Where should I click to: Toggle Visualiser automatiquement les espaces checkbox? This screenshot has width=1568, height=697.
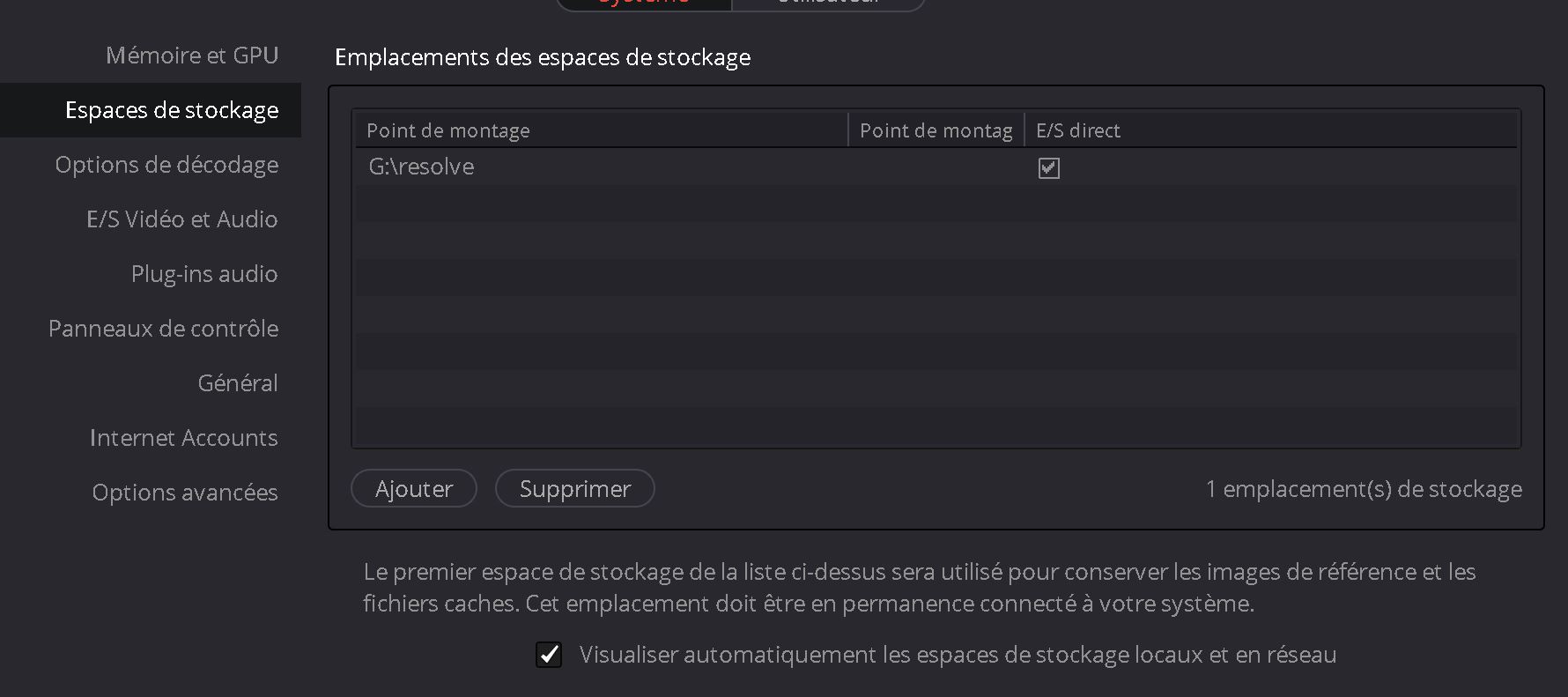549,655
